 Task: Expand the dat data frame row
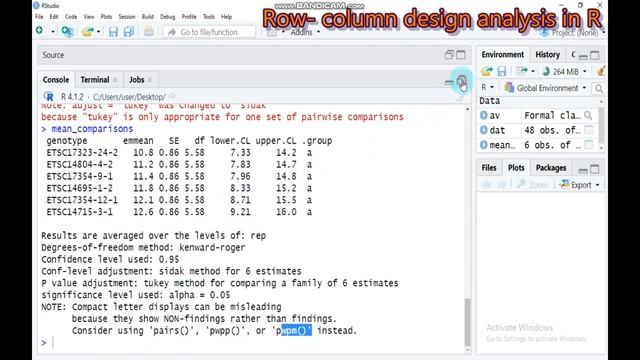click(483, 130)
